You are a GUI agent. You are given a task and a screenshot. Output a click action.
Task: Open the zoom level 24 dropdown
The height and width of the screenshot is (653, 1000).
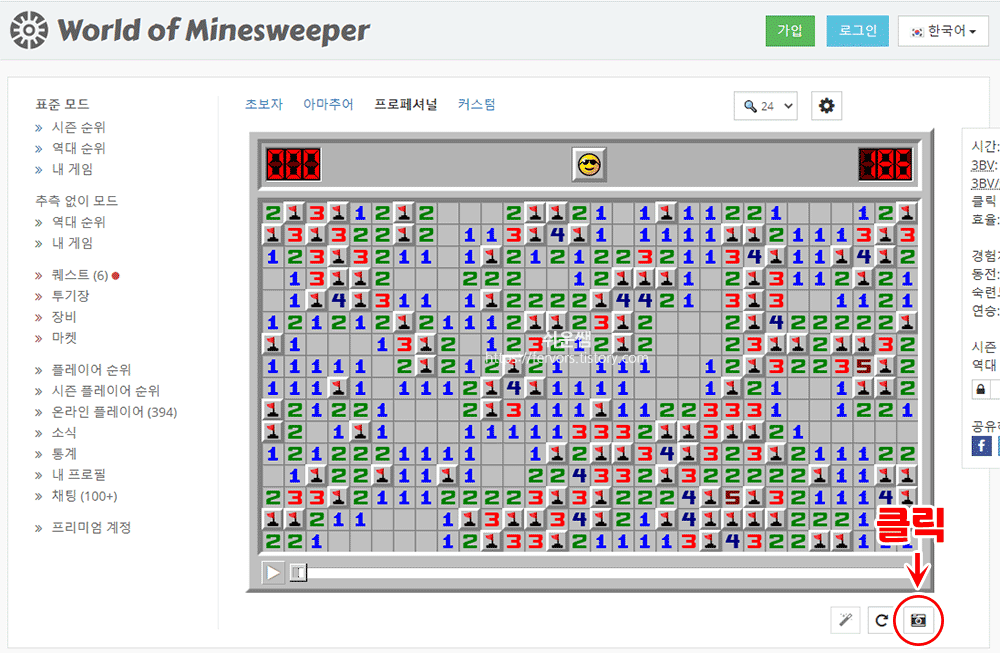pos(766,106)
